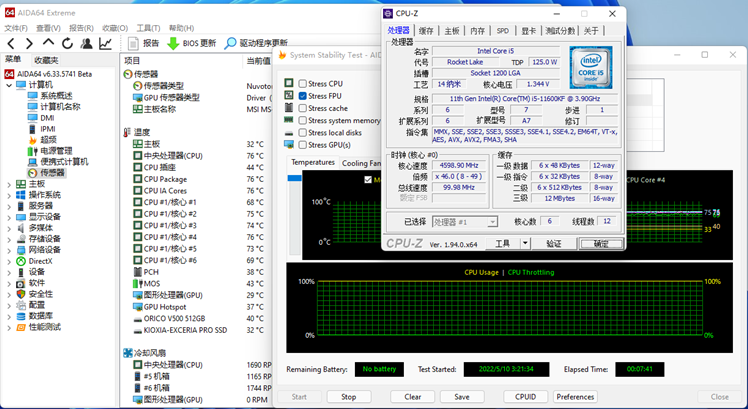Image resolution: width=748 pixels, height=409 pixels.
Task: Switch to the 内存 tab in CPU-Z
Action: (477, 31)
